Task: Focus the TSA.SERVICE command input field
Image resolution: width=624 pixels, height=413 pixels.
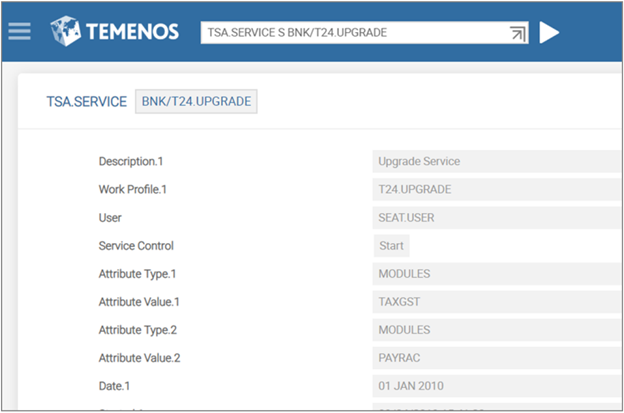Action: tap(350, 32)
